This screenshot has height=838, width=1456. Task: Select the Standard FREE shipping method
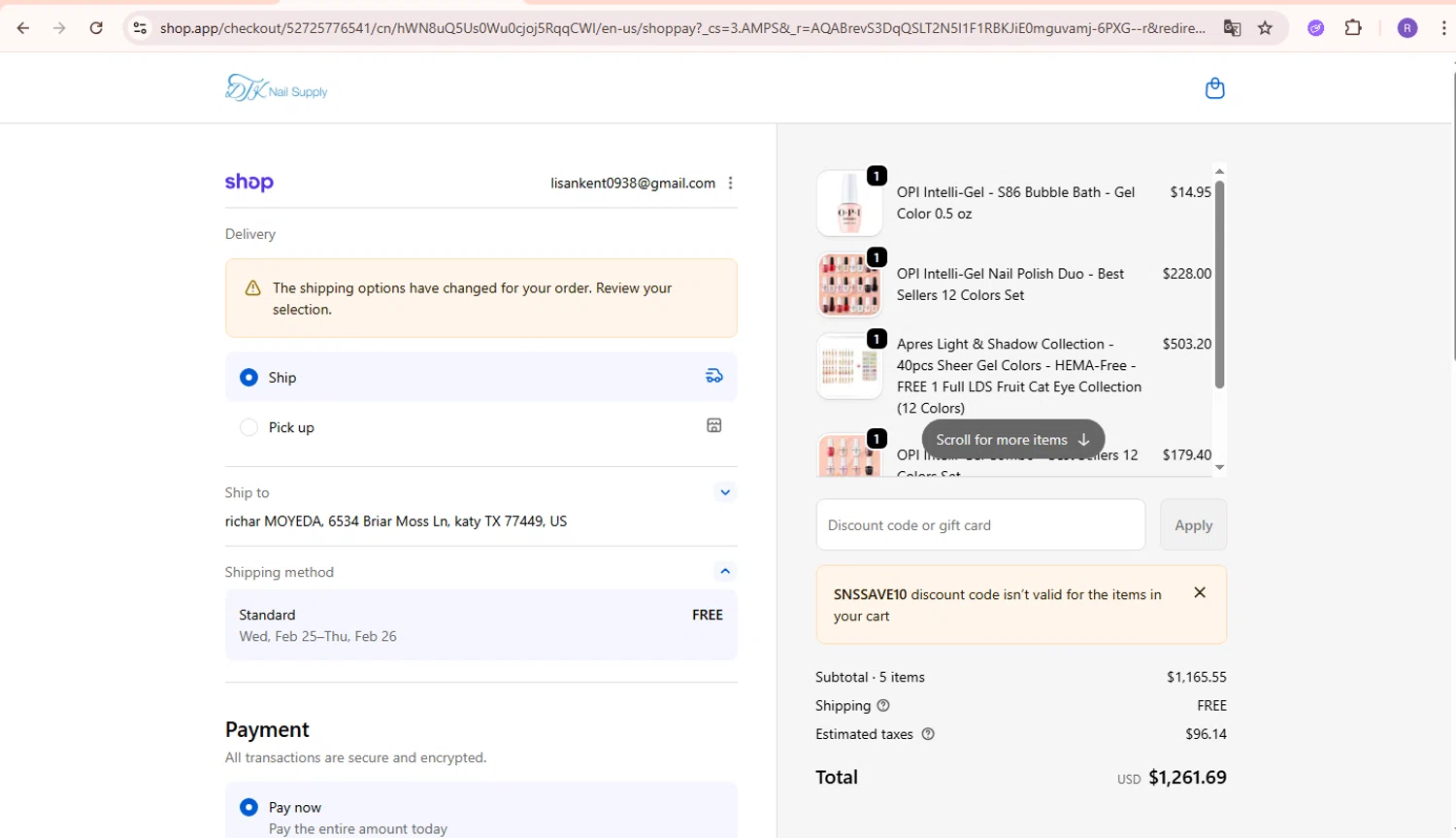pyautogui.click(x=481, y=625)
